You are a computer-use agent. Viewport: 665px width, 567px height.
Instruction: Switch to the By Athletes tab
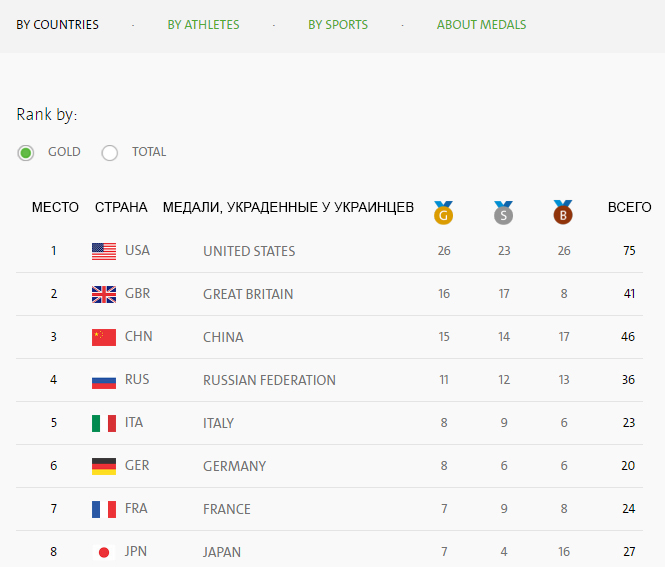203,25
